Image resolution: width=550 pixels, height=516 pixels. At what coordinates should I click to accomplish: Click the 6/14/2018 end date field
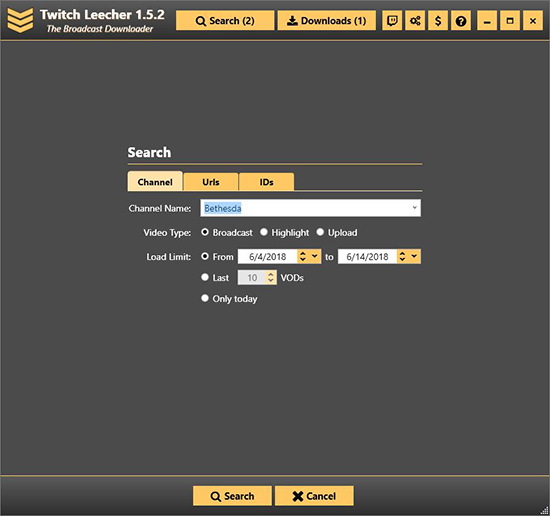point(367,256)
